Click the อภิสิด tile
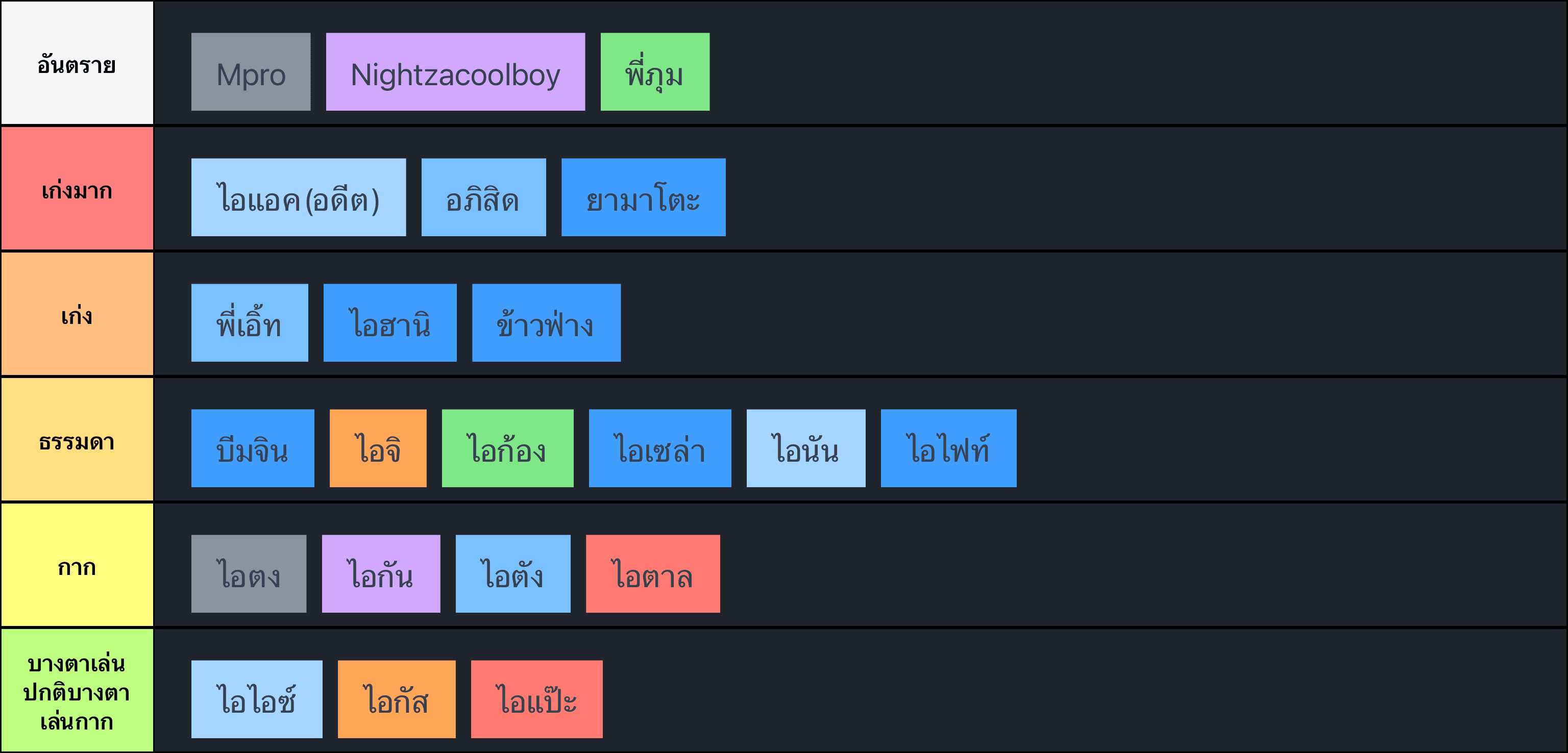Screen dimensions: 1568x753 [483, 197]
